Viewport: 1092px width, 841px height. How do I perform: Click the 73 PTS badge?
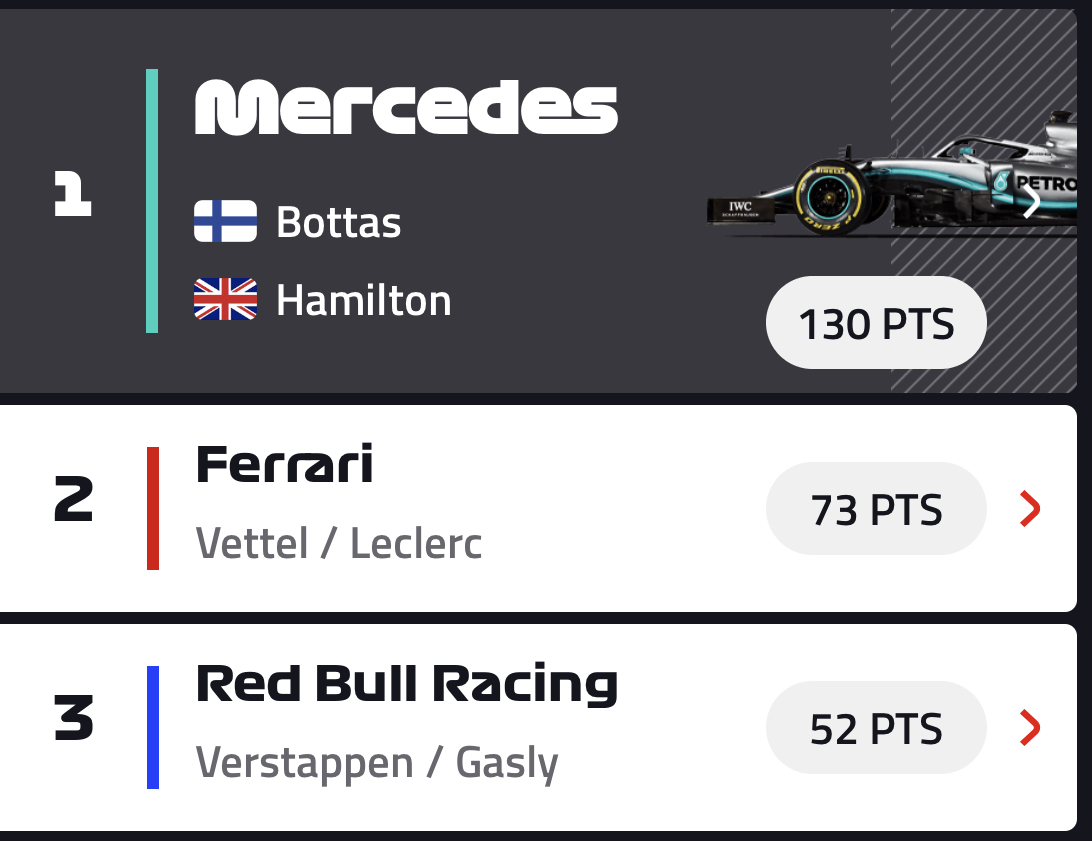click(876, 510)
